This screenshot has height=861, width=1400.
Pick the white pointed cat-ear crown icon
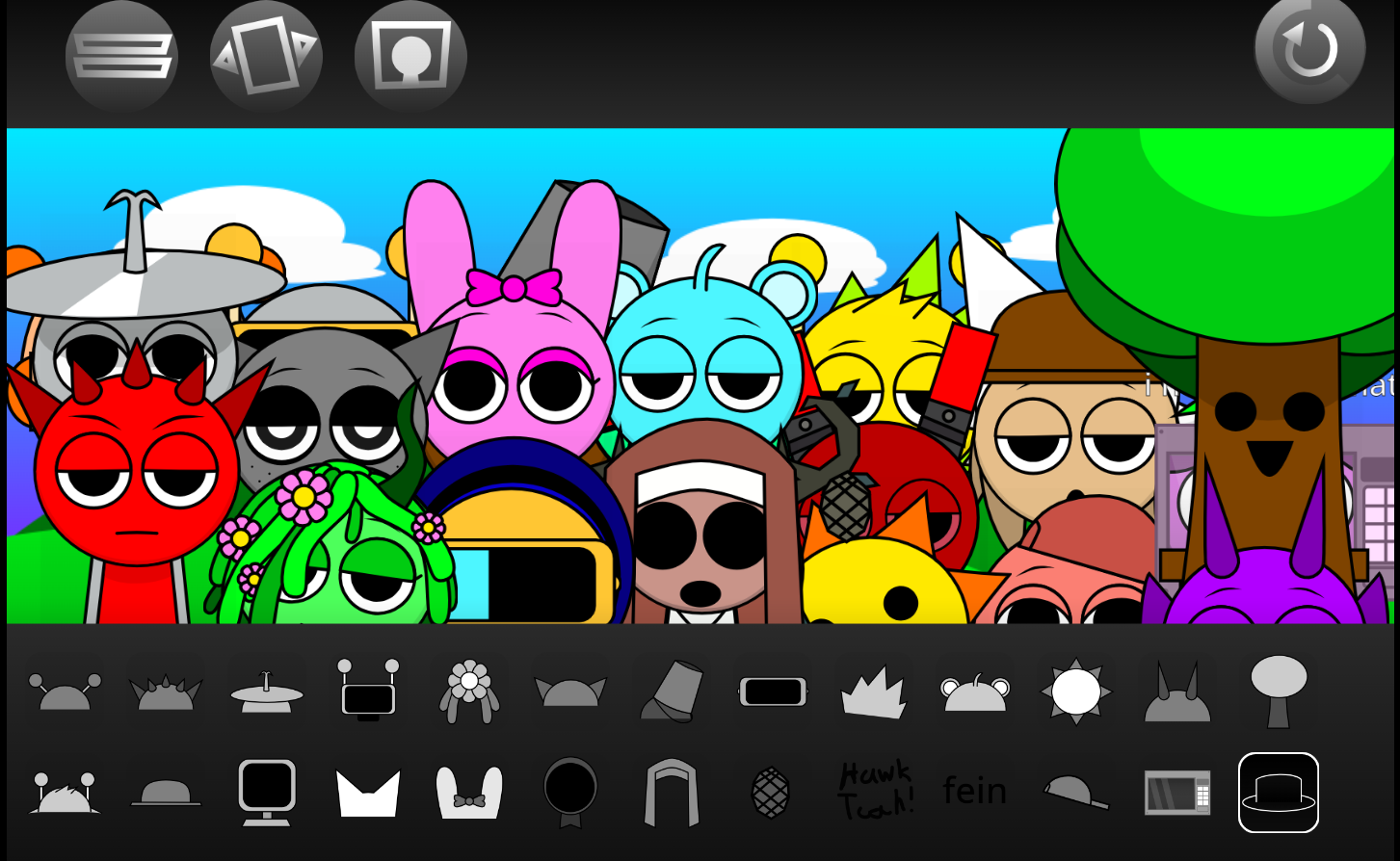pos(368,793)
